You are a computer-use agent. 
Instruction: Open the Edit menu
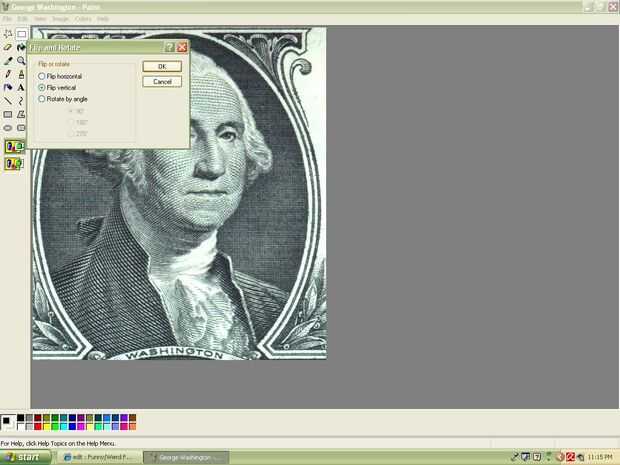click(23, 19)
